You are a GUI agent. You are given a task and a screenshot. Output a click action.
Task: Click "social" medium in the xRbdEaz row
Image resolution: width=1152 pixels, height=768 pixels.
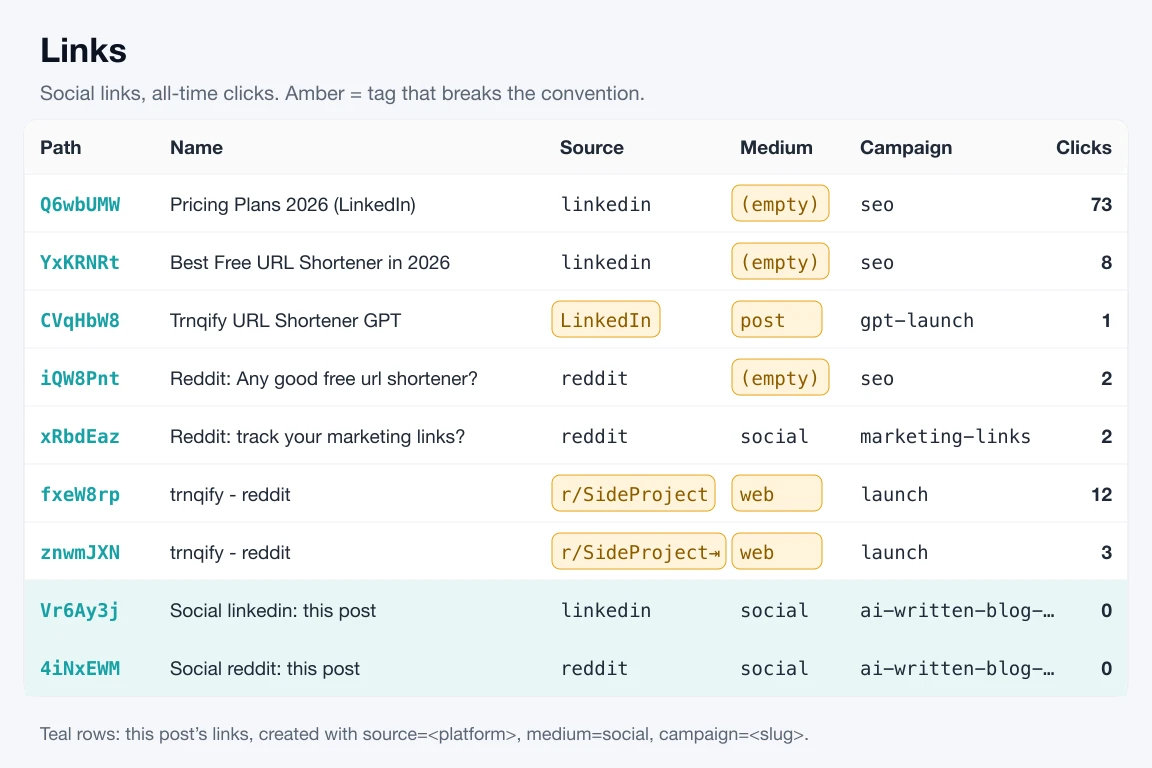(x=774, y=437)
